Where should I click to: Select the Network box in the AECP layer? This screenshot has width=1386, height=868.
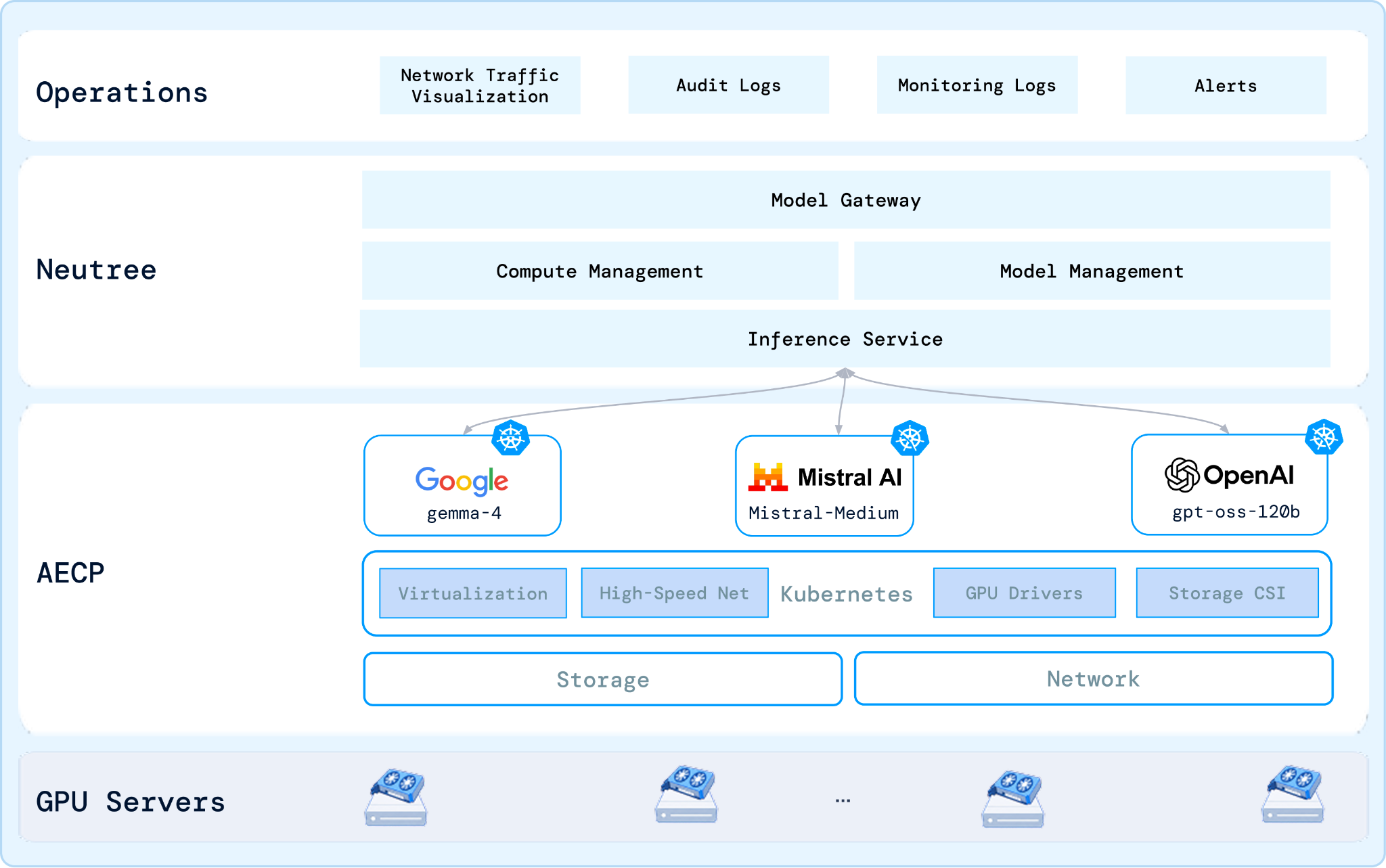(x=1094, y=679)
